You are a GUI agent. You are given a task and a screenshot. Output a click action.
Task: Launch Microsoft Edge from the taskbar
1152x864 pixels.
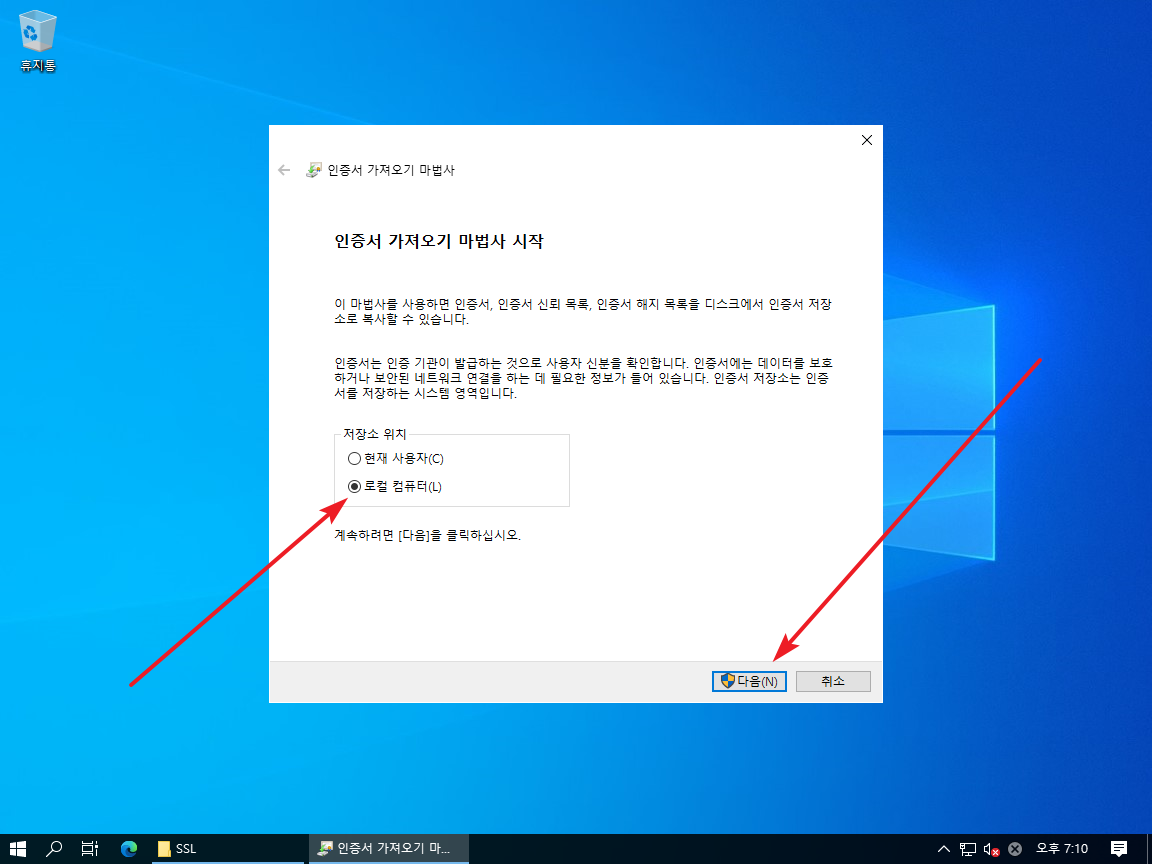point(129,849)
